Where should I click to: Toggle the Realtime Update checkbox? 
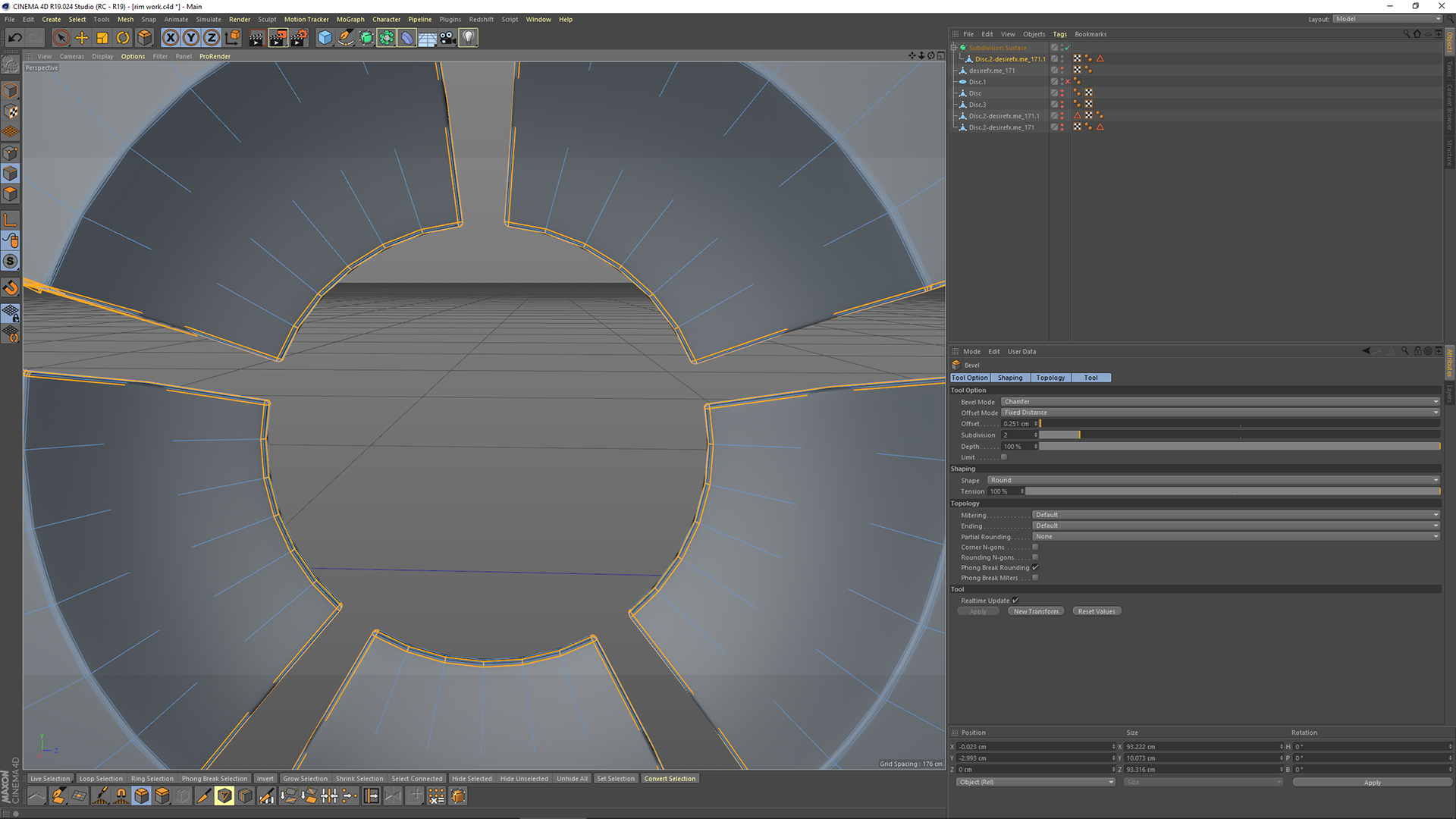point(1015,601)
